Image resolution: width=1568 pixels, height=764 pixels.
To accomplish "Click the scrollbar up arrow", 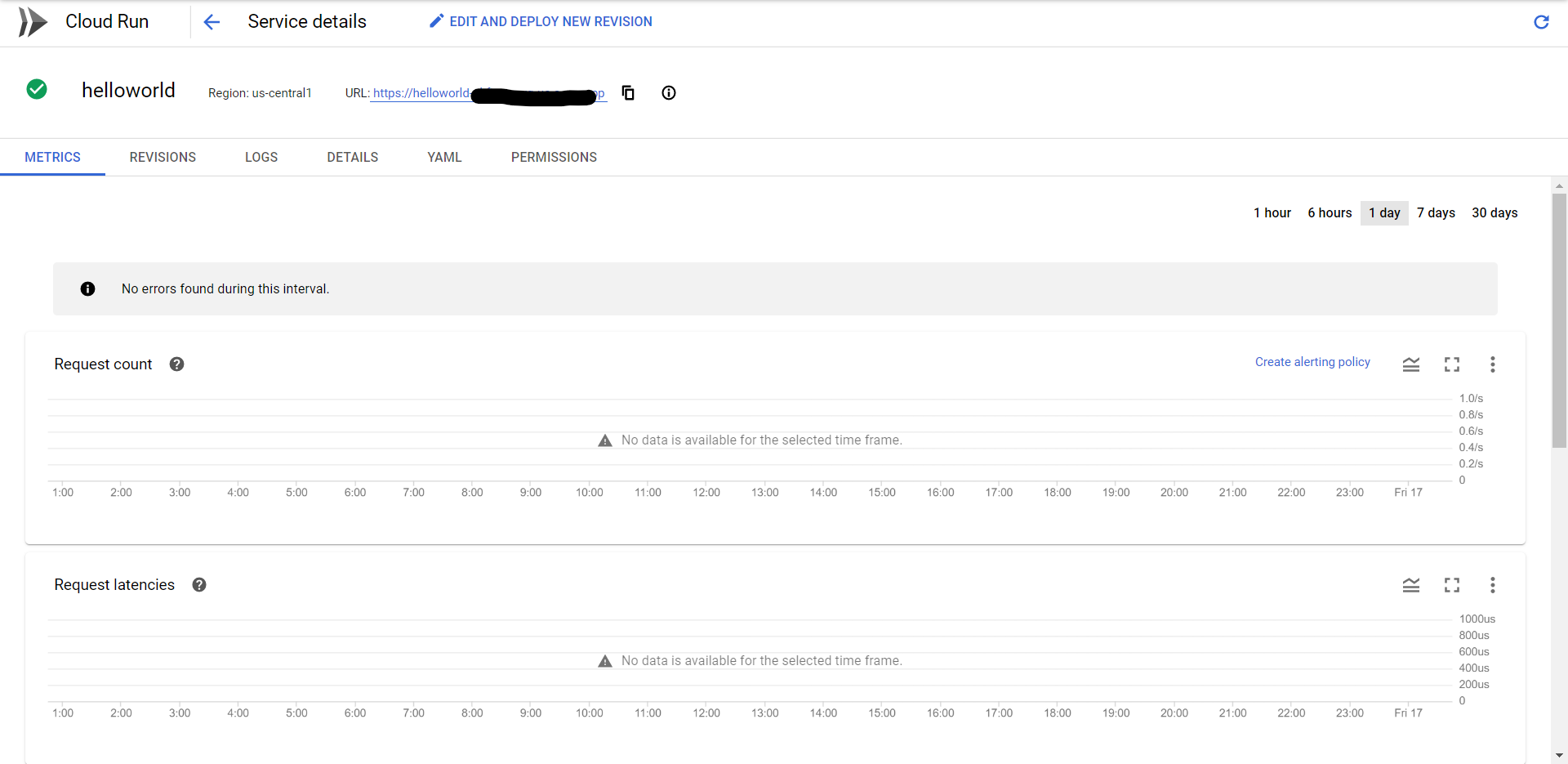I will [1559, 185].
